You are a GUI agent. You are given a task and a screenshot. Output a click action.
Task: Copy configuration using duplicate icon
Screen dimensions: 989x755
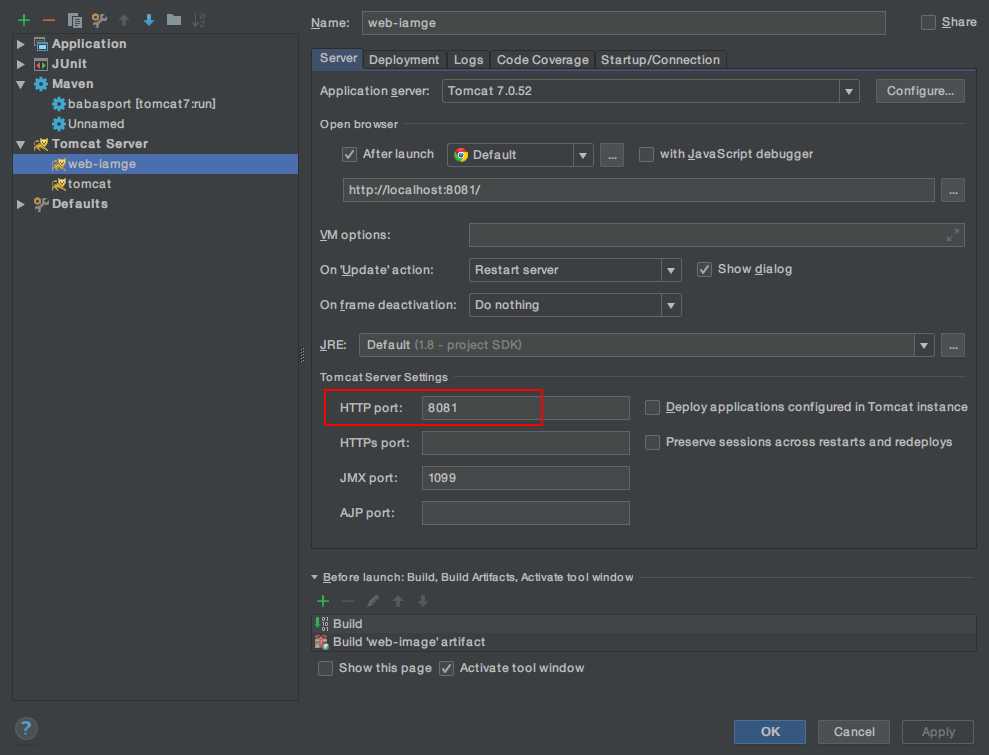tap(74, 20)
